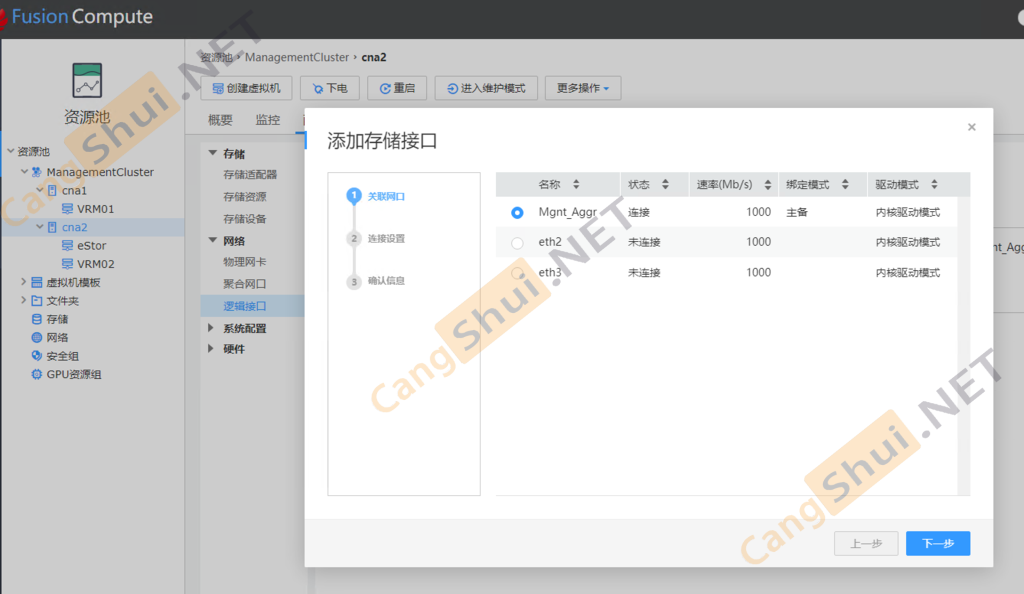This screenshot has height=594, width=1024.
Task: Click the 未连接 status in eth2 row
Action: [x=644, y=242]
